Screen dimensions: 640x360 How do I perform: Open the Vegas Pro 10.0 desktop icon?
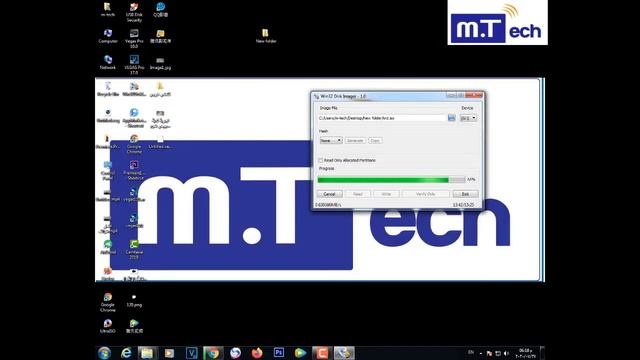(x=134, y=38)
